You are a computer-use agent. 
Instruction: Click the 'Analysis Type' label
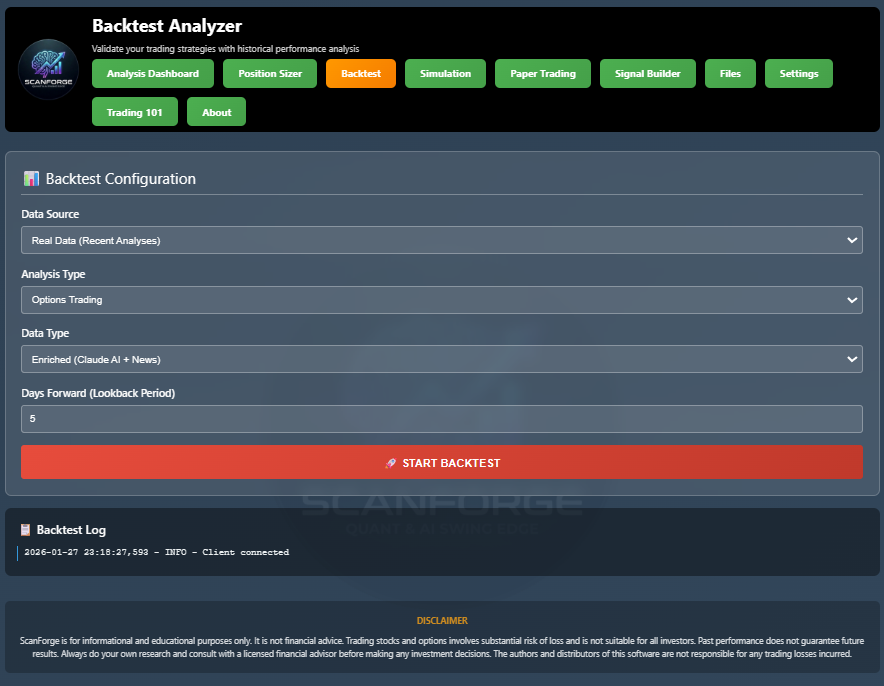pyautogui.click(x=53, y=274)
